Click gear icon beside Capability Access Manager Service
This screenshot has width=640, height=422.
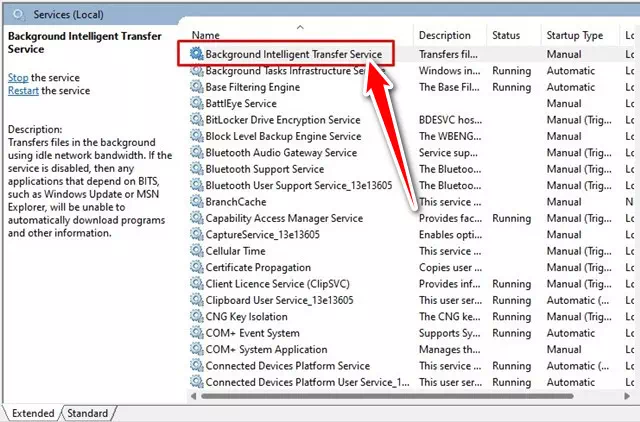196,218
